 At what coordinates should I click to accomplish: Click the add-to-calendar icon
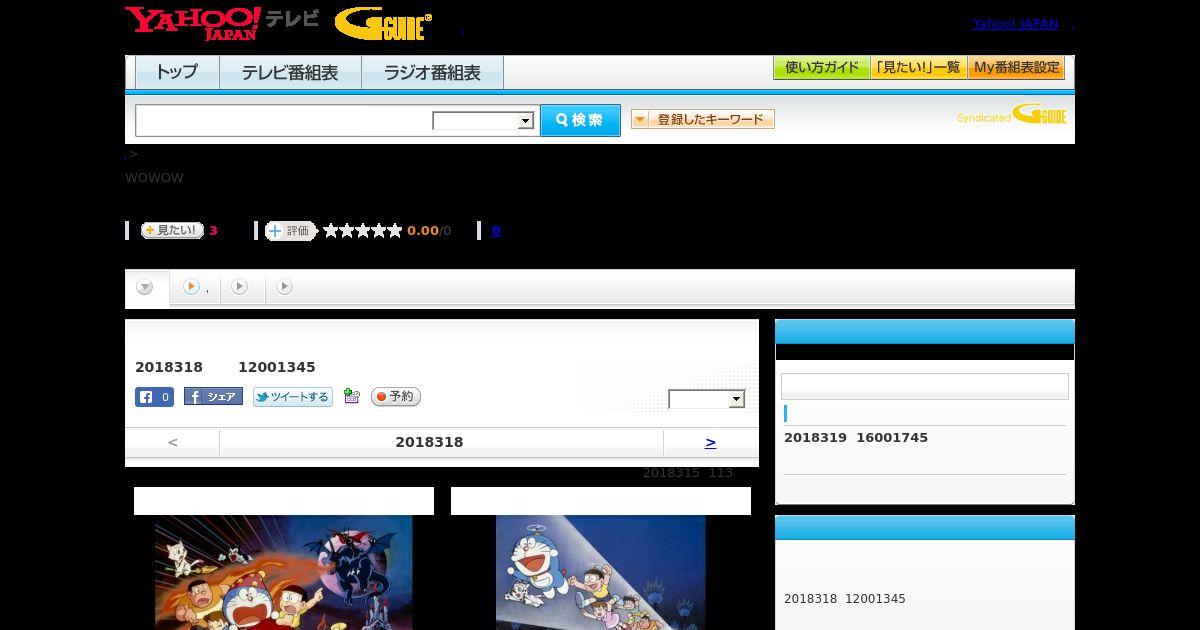coord(351,396)
